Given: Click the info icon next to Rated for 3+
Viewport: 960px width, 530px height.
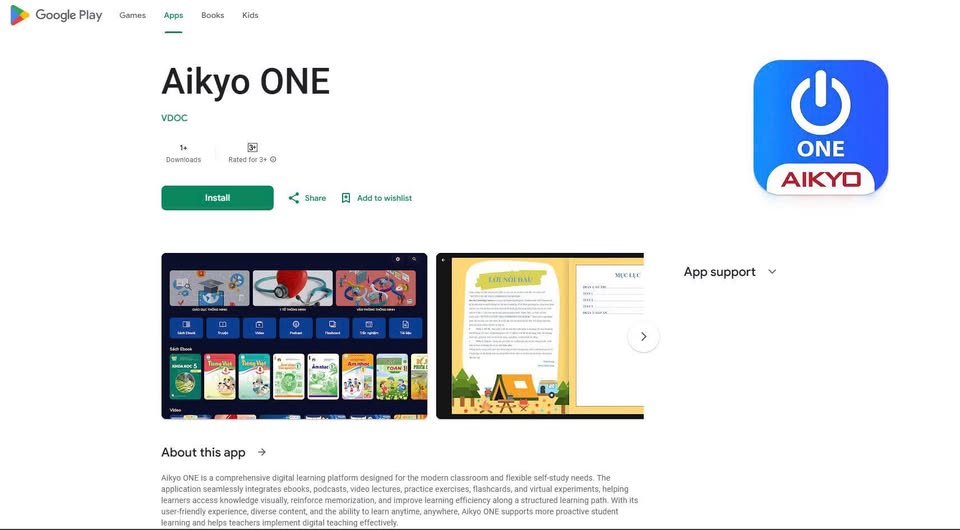Looking at the screenshot, I should tap(273, 159).
